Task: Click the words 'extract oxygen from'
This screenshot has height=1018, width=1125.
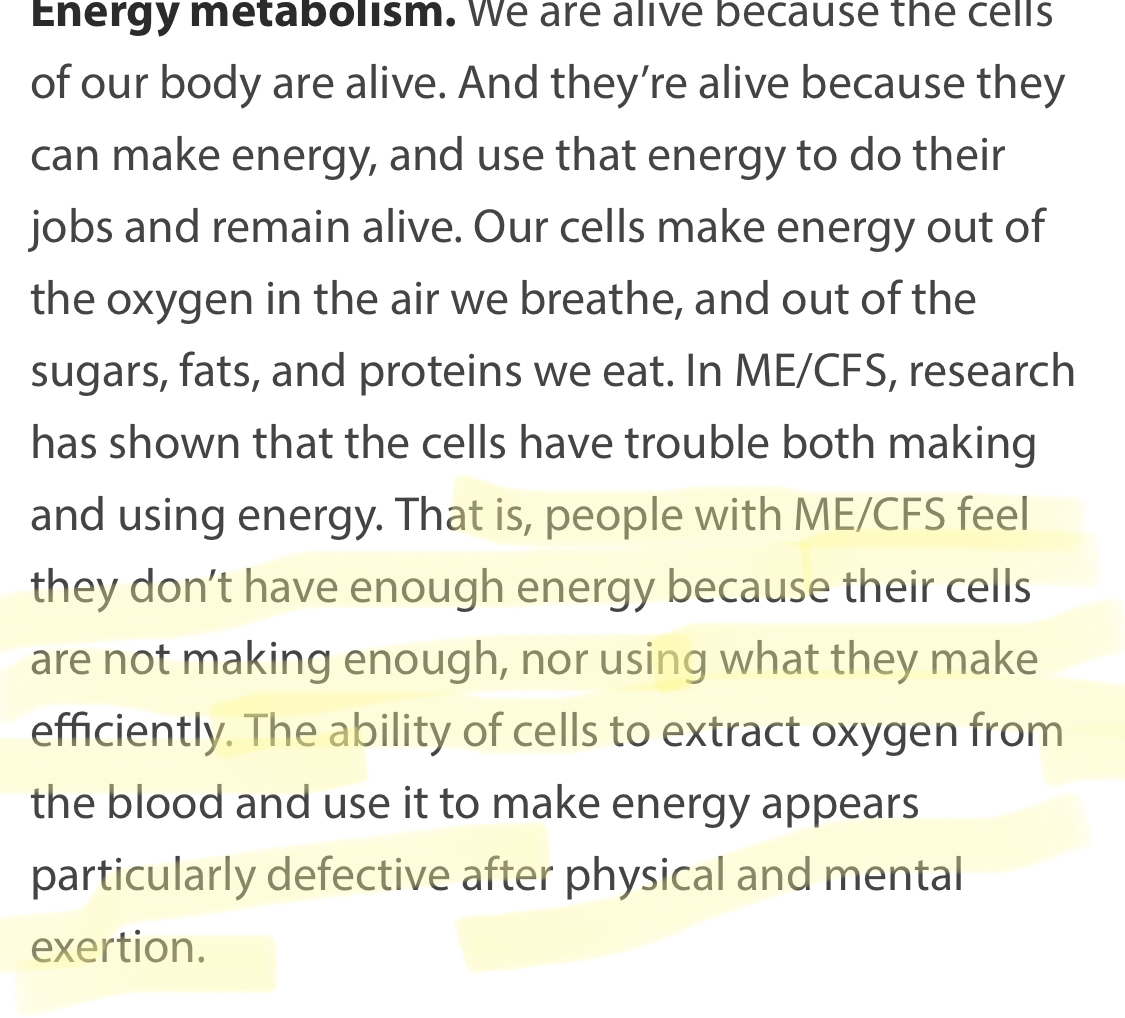Action: [x=862, y=730]
